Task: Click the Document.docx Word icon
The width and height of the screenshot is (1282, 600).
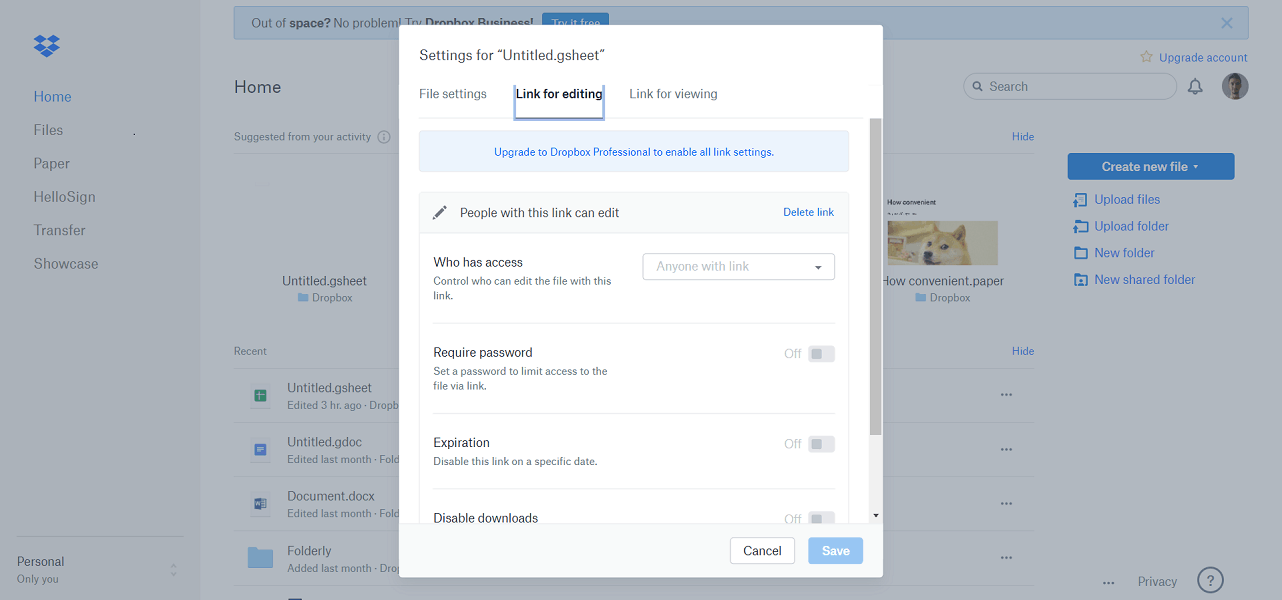Action: click(260, 504)
